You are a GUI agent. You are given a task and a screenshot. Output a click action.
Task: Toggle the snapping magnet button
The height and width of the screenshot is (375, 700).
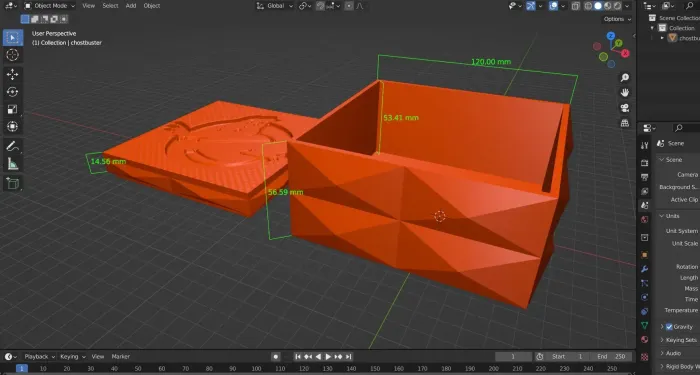pyautogui.click(x=321, y=6)
